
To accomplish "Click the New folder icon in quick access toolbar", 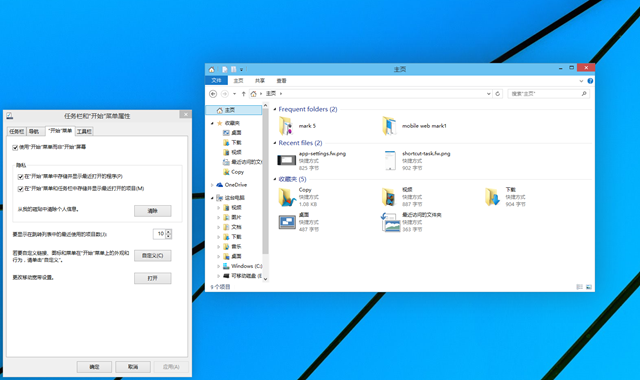I will [x=233, y=69].
